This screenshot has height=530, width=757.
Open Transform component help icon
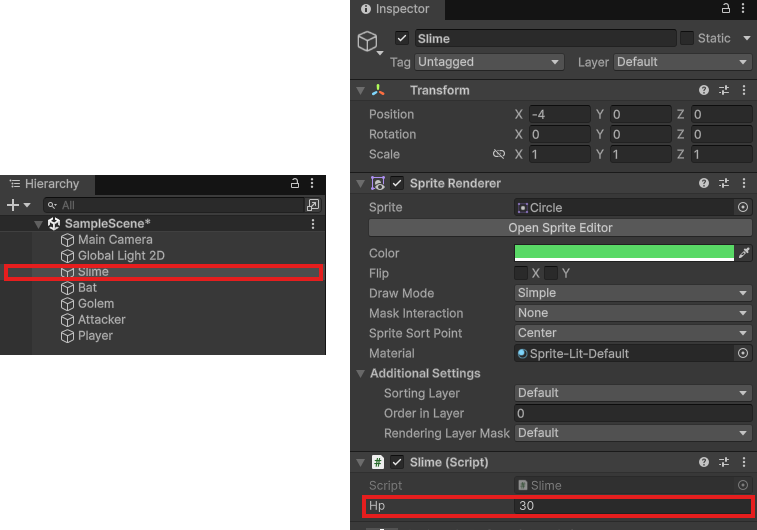tap(704, 90)
